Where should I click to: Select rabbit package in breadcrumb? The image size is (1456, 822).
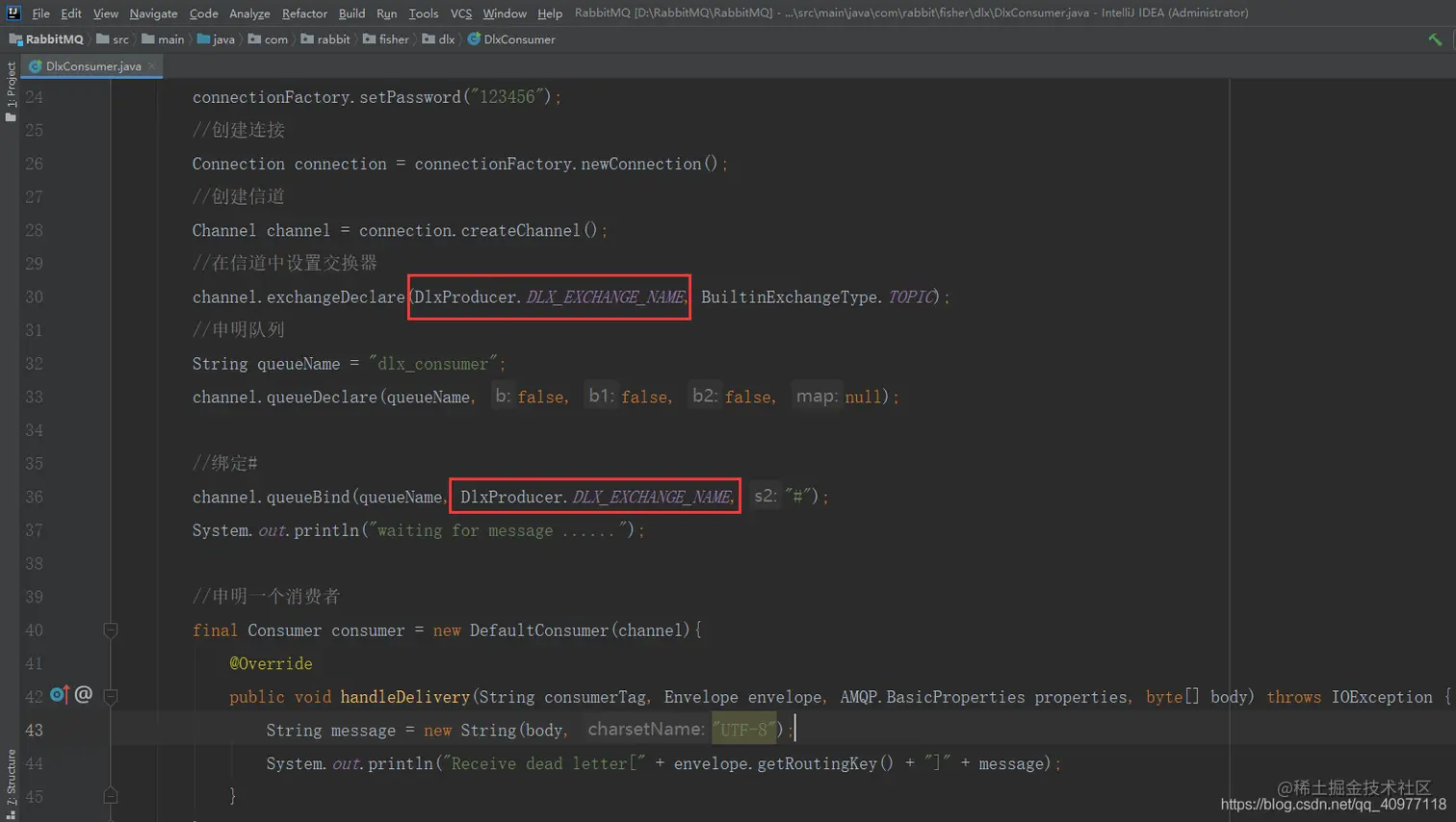[325, 39]
